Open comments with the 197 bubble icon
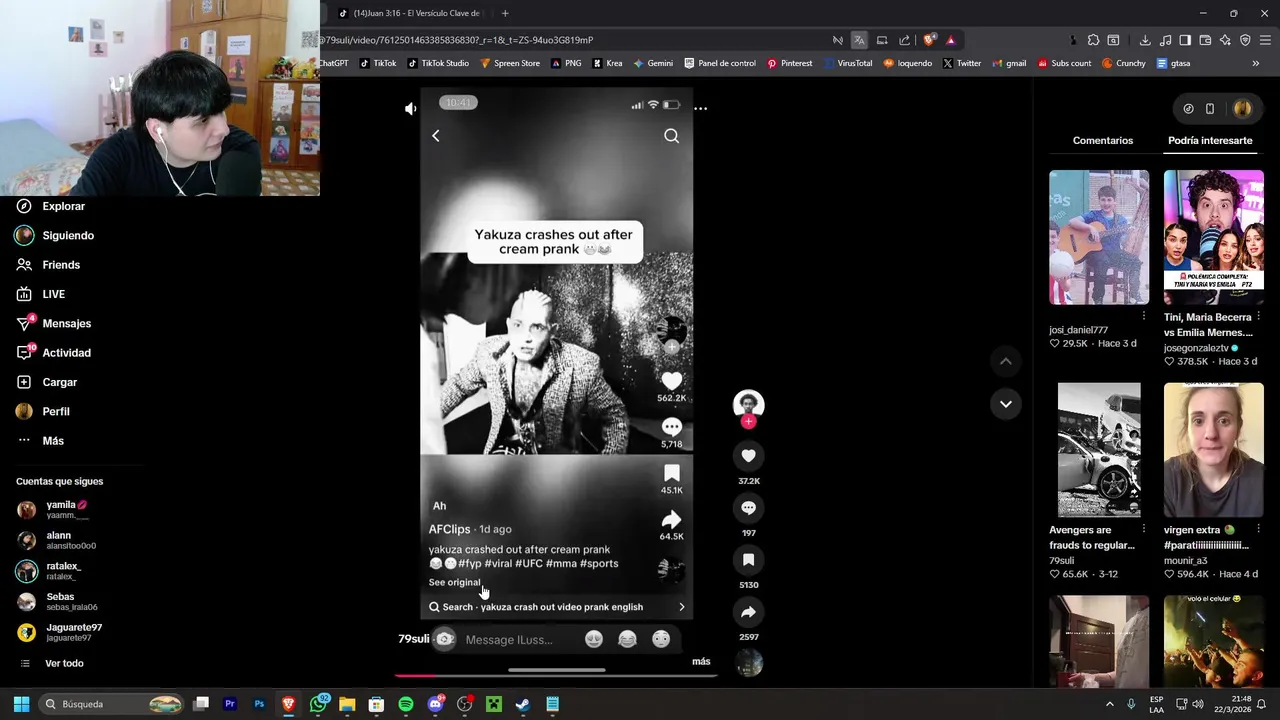The image size is (1280, 720). click(748, 508)
